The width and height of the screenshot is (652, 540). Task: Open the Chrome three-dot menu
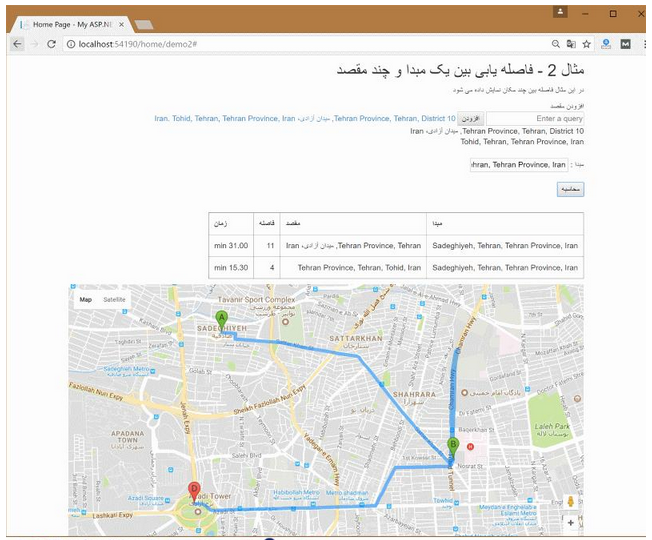tap(645, 44)
